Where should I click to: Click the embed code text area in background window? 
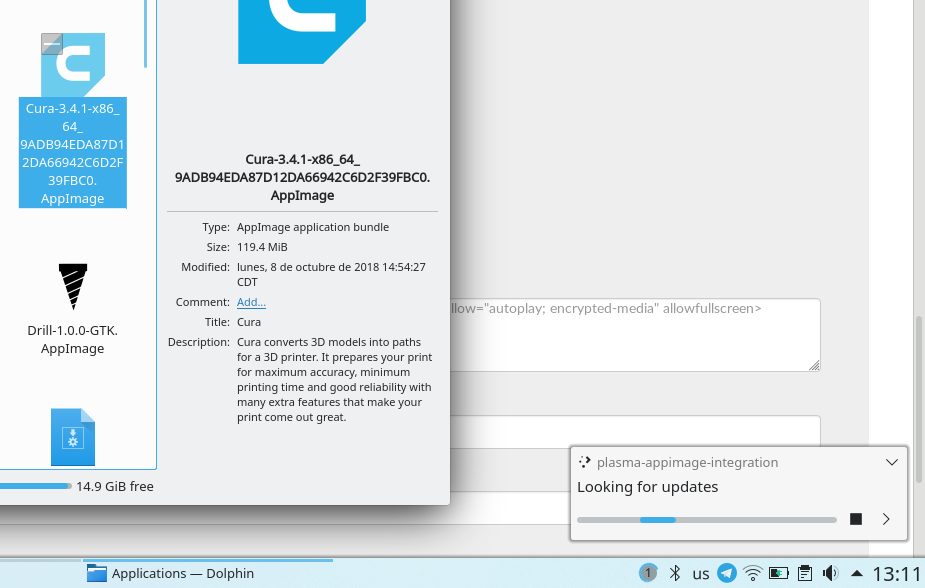coord(635,335)
